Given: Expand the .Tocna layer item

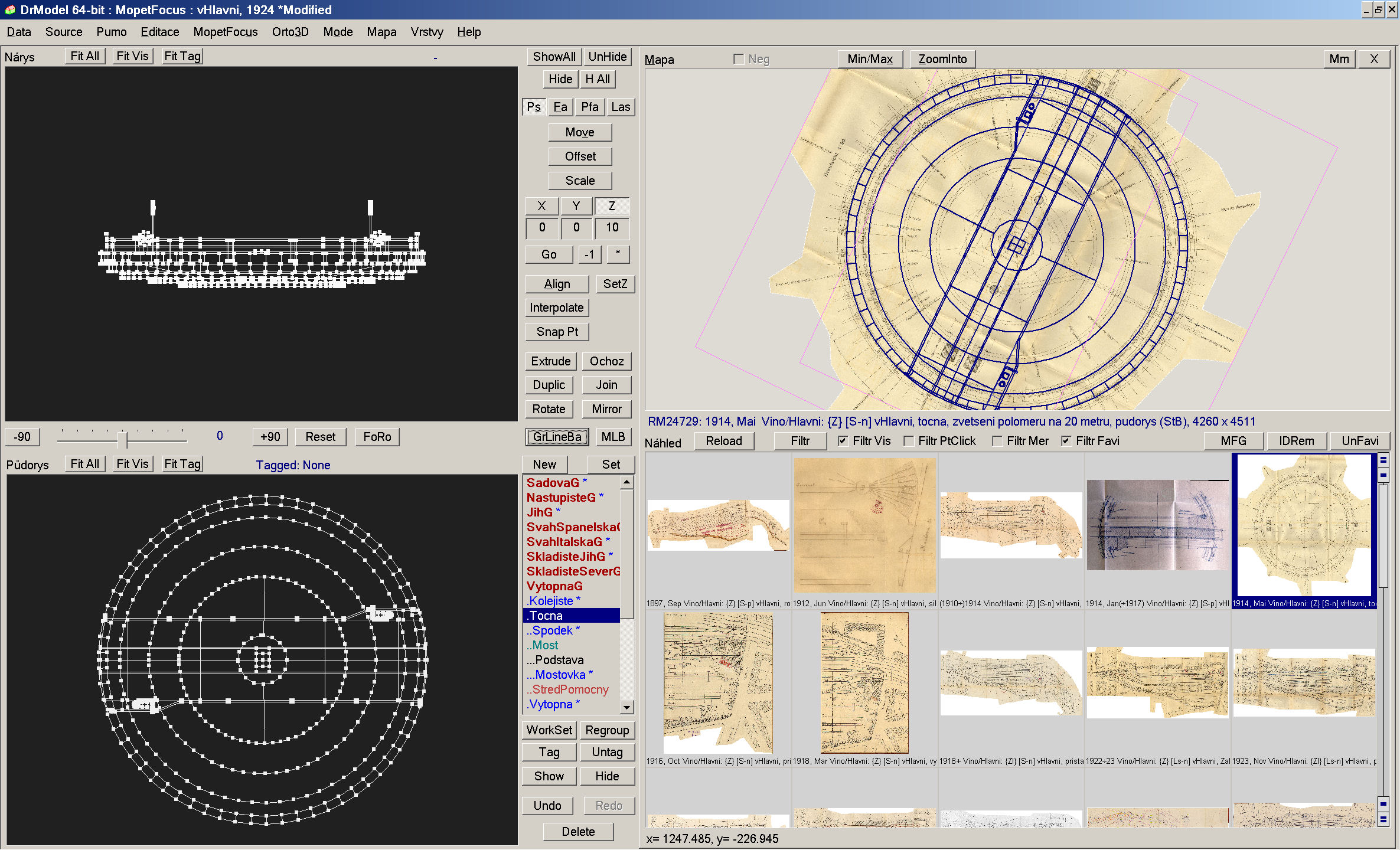Looking at the screenshot, I should point(568,614).
